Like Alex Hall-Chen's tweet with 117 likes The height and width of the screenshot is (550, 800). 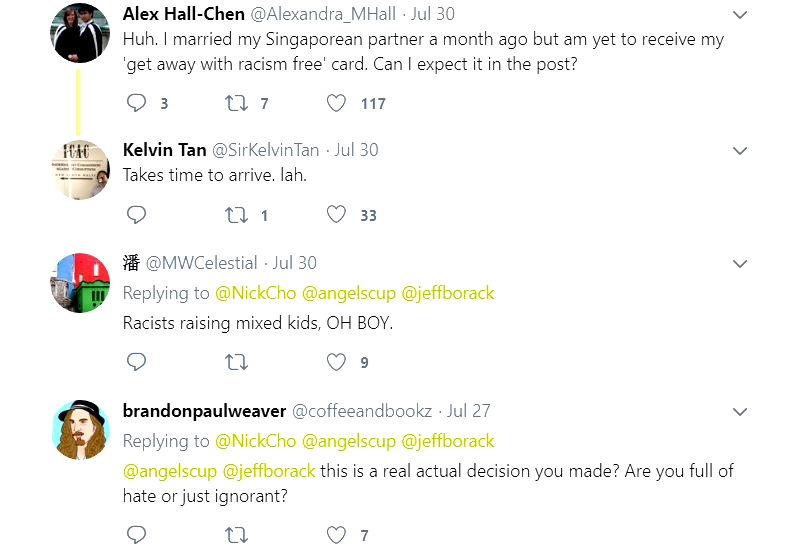(337, 103)
